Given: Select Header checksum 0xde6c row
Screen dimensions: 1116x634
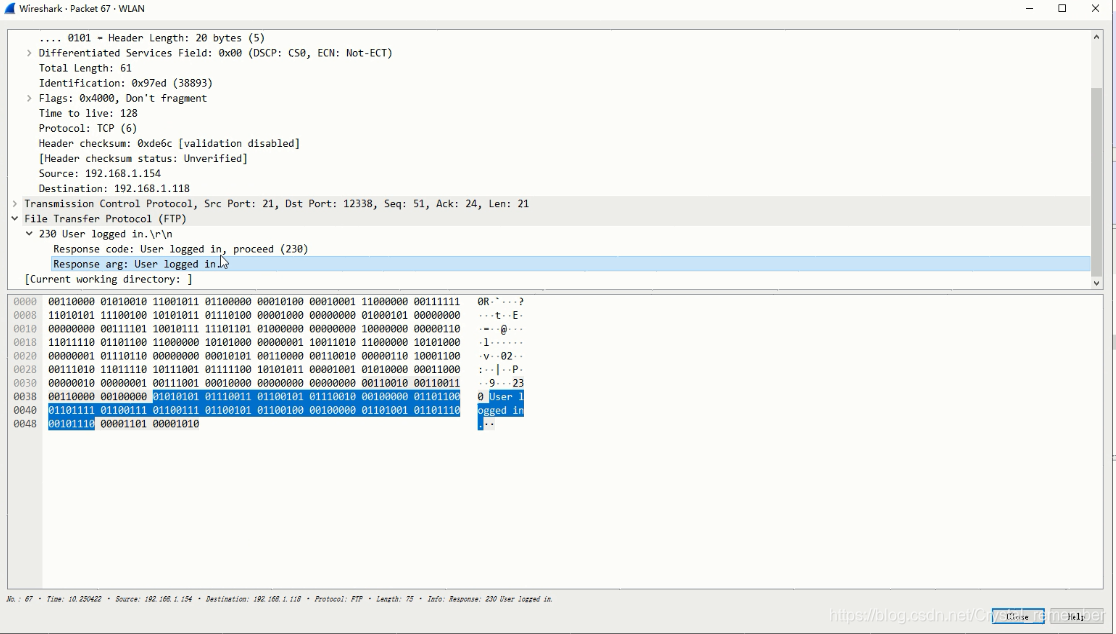Looking at the screenshot, I should click(169, 144).
